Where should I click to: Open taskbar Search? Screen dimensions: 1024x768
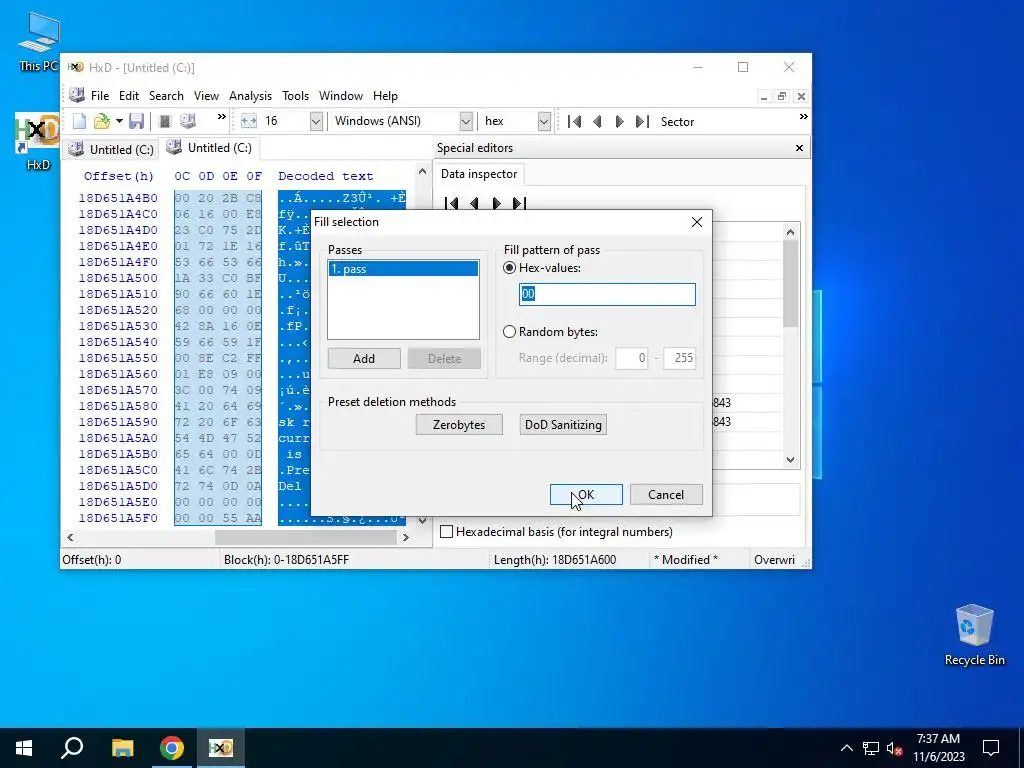(72, 748)
